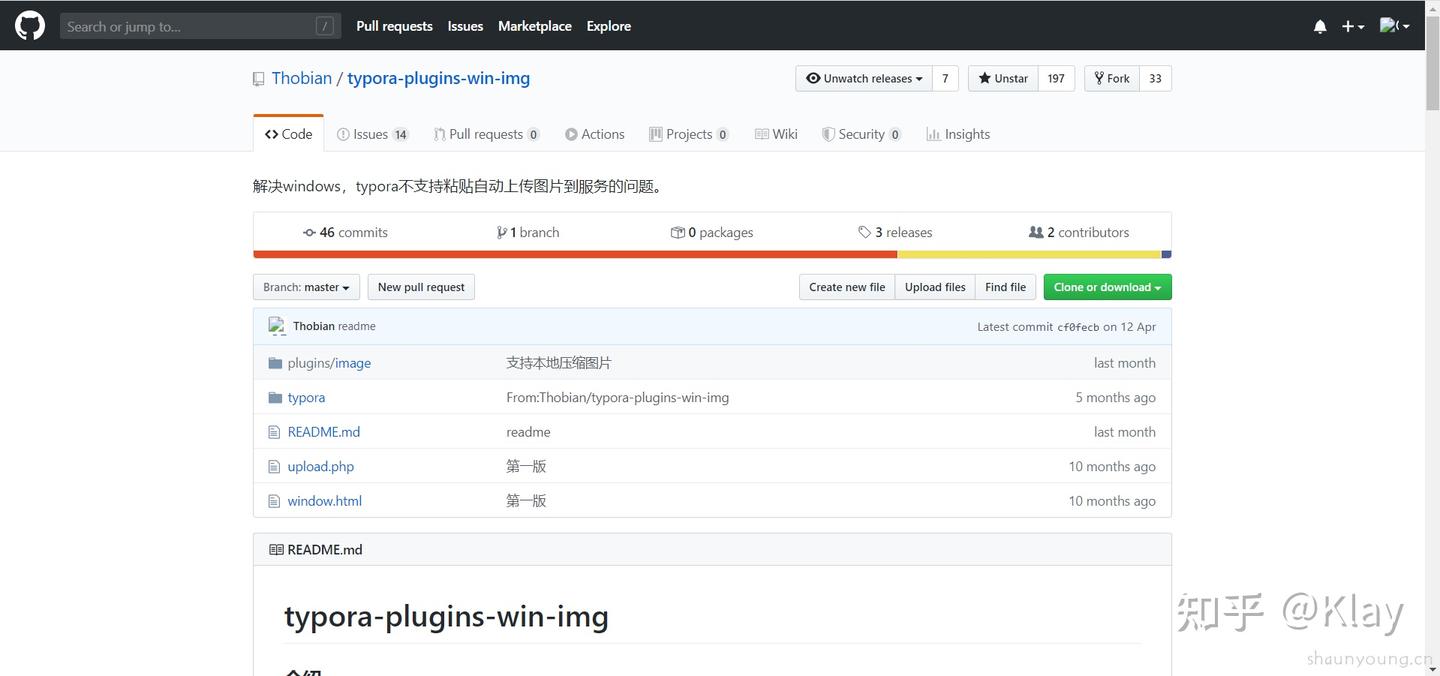Click Thobian's commit author avatar
The width and height of the screenshot is (1440, 676).
coord(277,326)
